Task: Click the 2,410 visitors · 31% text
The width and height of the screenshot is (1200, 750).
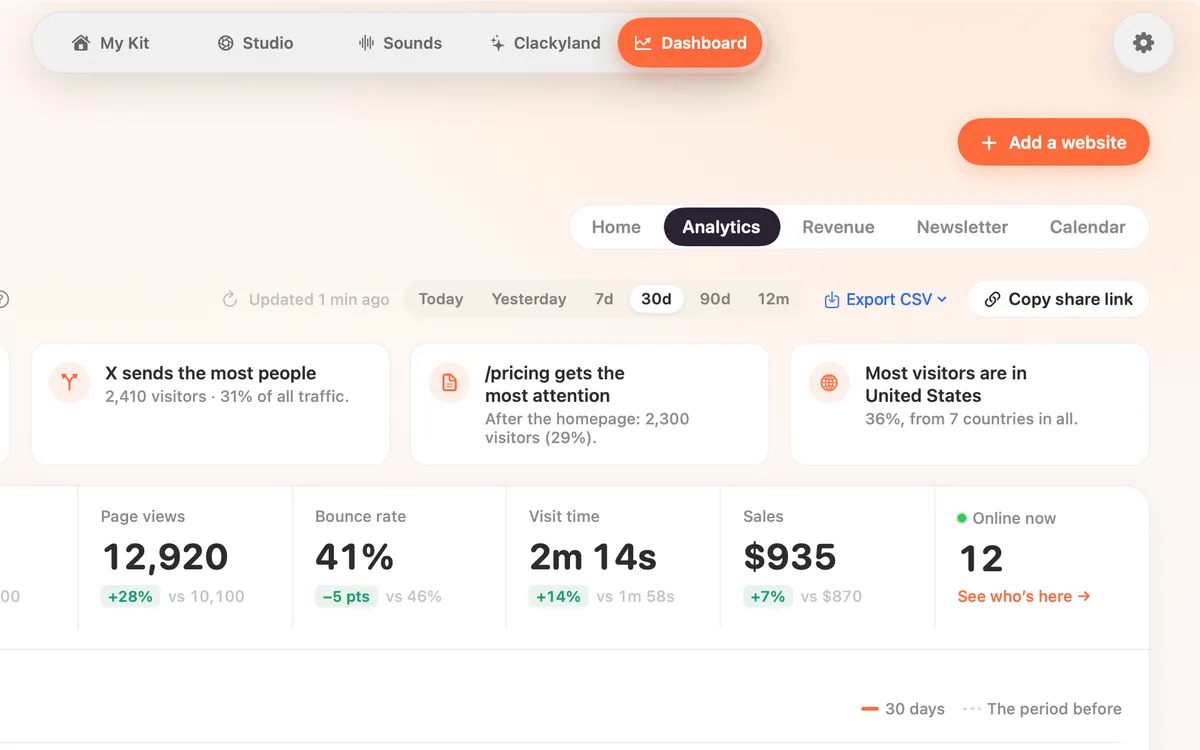Action: click(x=227, y=396)
